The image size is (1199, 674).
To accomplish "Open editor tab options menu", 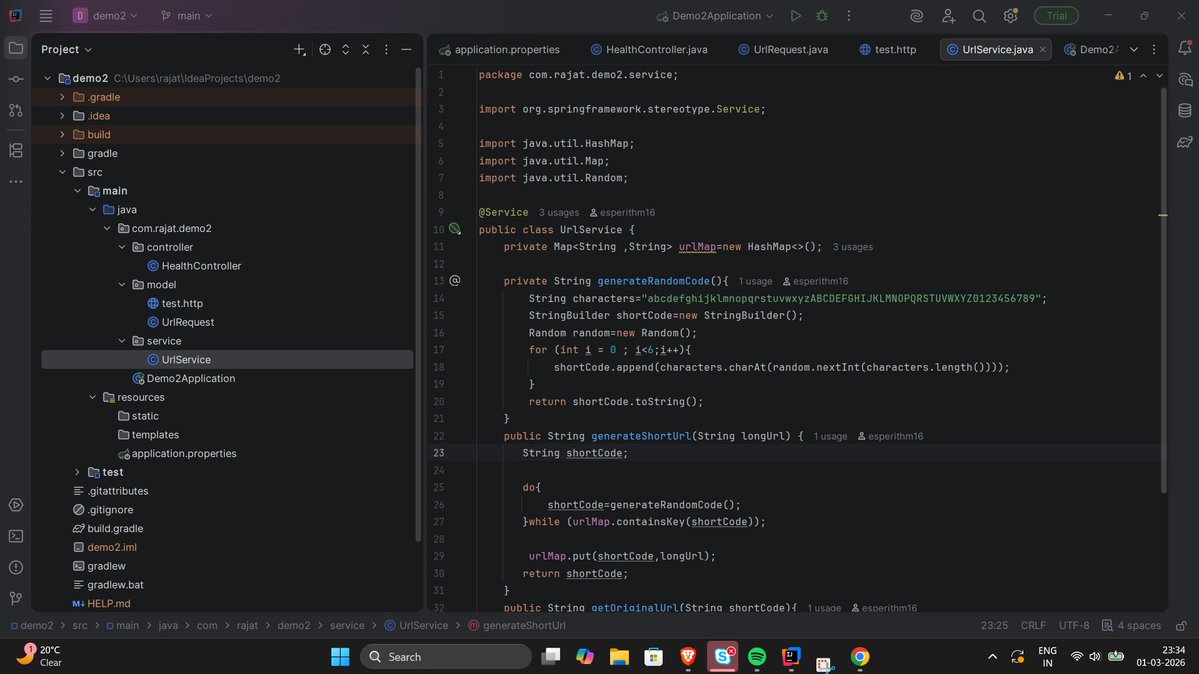I will pos(1155,49).
